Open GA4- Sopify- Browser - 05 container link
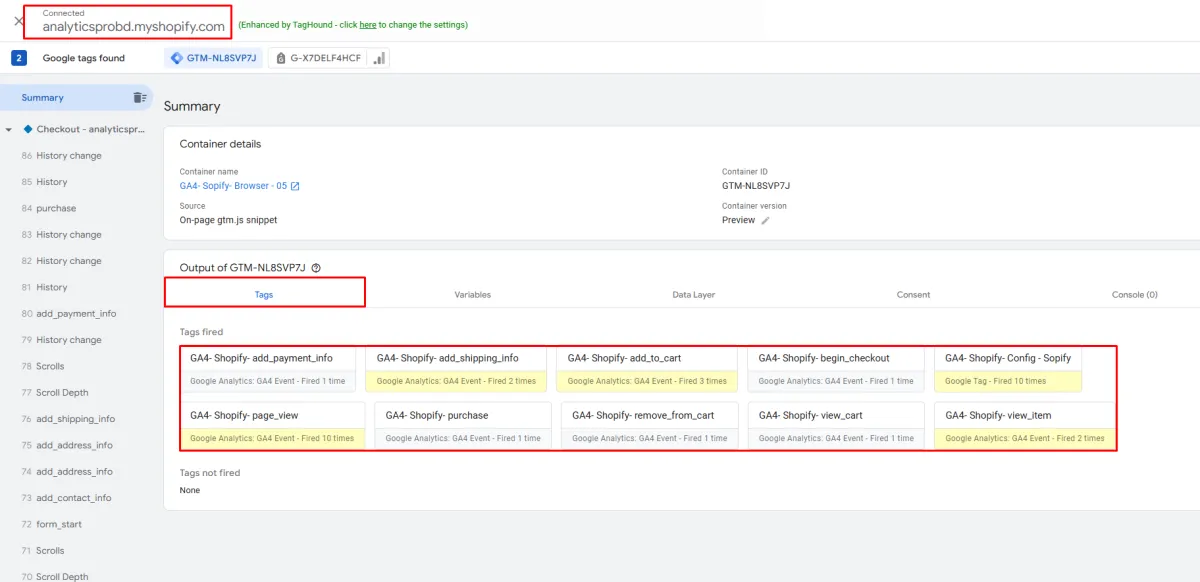 [233, 186]
